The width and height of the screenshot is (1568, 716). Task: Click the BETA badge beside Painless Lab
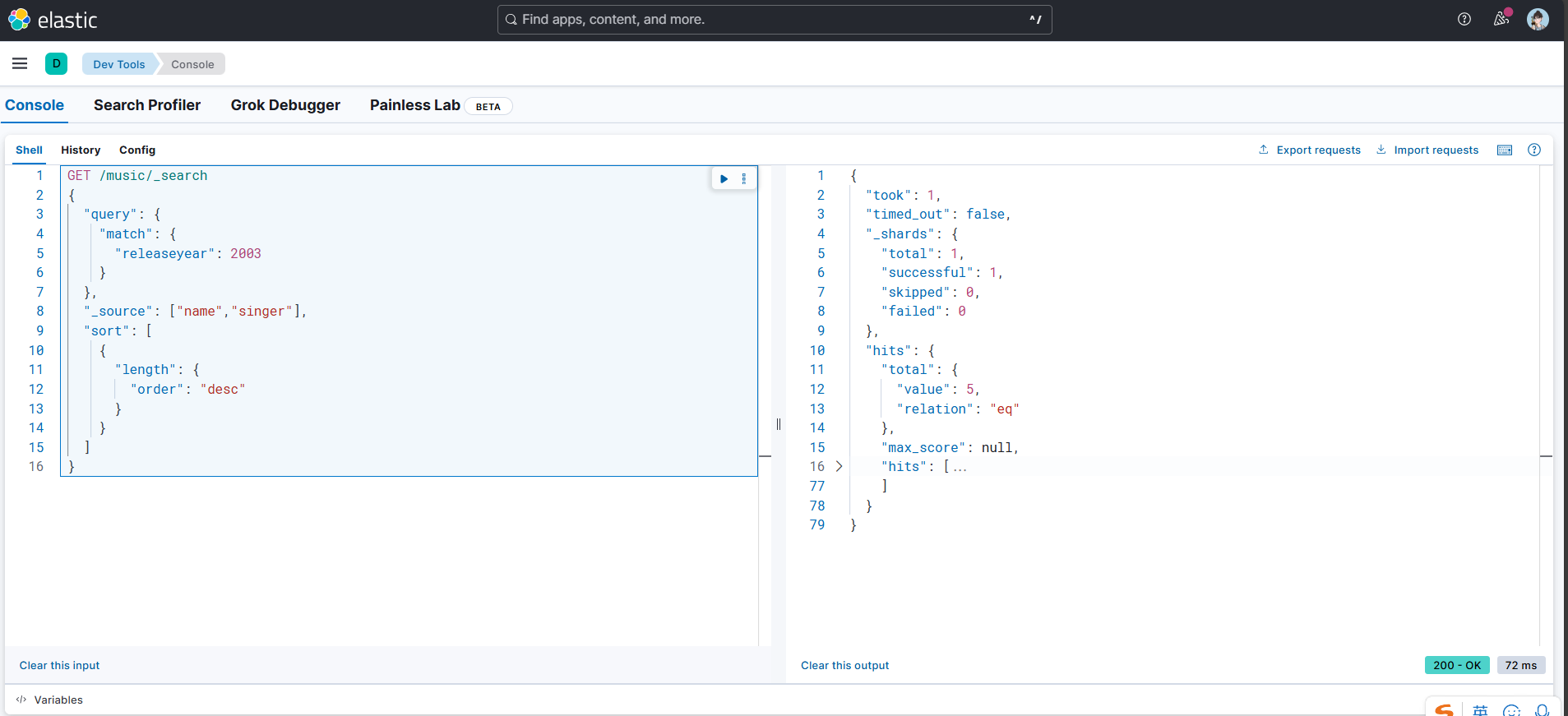pyautogui.click(x=488, y=106)
